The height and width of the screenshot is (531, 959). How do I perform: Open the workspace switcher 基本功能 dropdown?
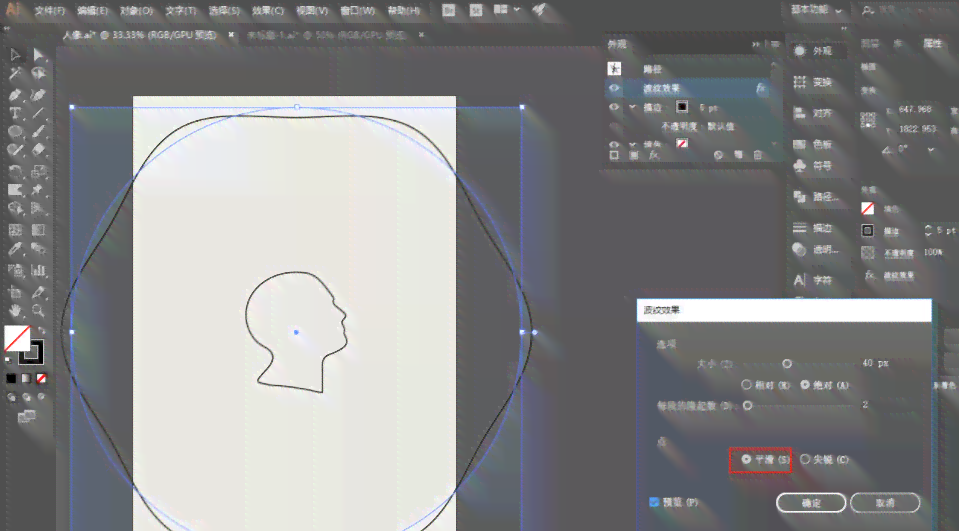pos(816,10)
